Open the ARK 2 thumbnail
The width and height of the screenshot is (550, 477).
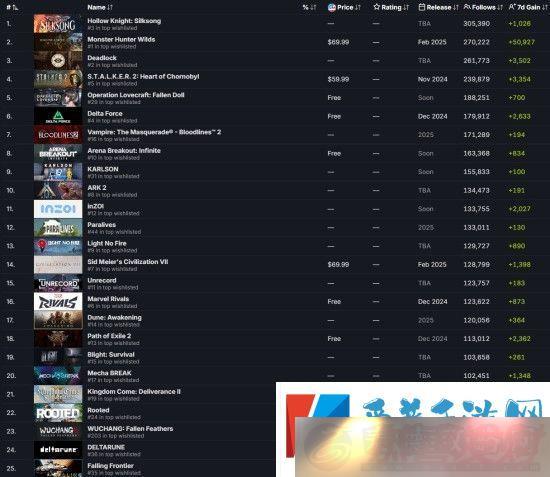tap(58, 190)
